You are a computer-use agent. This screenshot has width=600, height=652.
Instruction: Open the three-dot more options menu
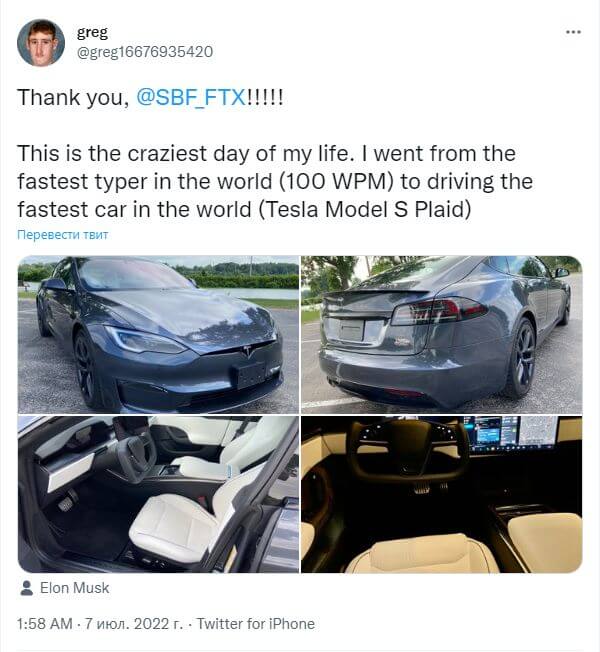573,32
